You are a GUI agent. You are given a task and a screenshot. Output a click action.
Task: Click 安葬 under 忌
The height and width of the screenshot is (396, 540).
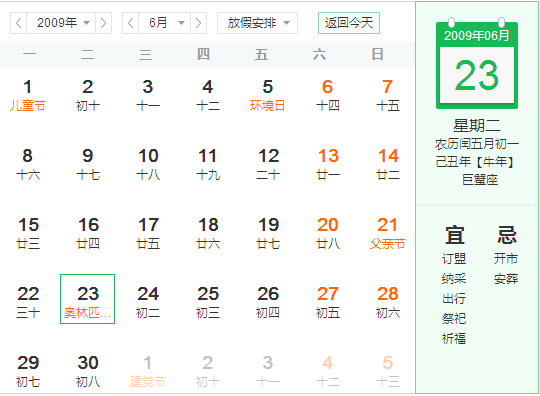(x=506, y=279)
